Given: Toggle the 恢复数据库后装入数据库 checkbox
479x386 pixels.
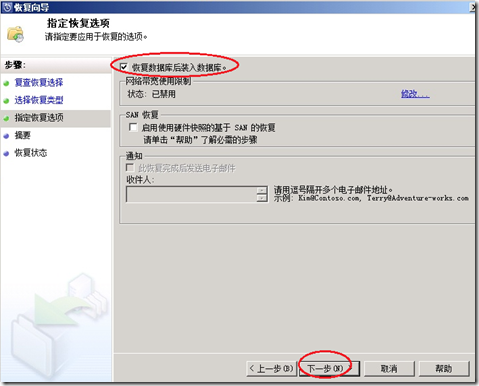Looking at the screenshot, I should pos(124,67).
